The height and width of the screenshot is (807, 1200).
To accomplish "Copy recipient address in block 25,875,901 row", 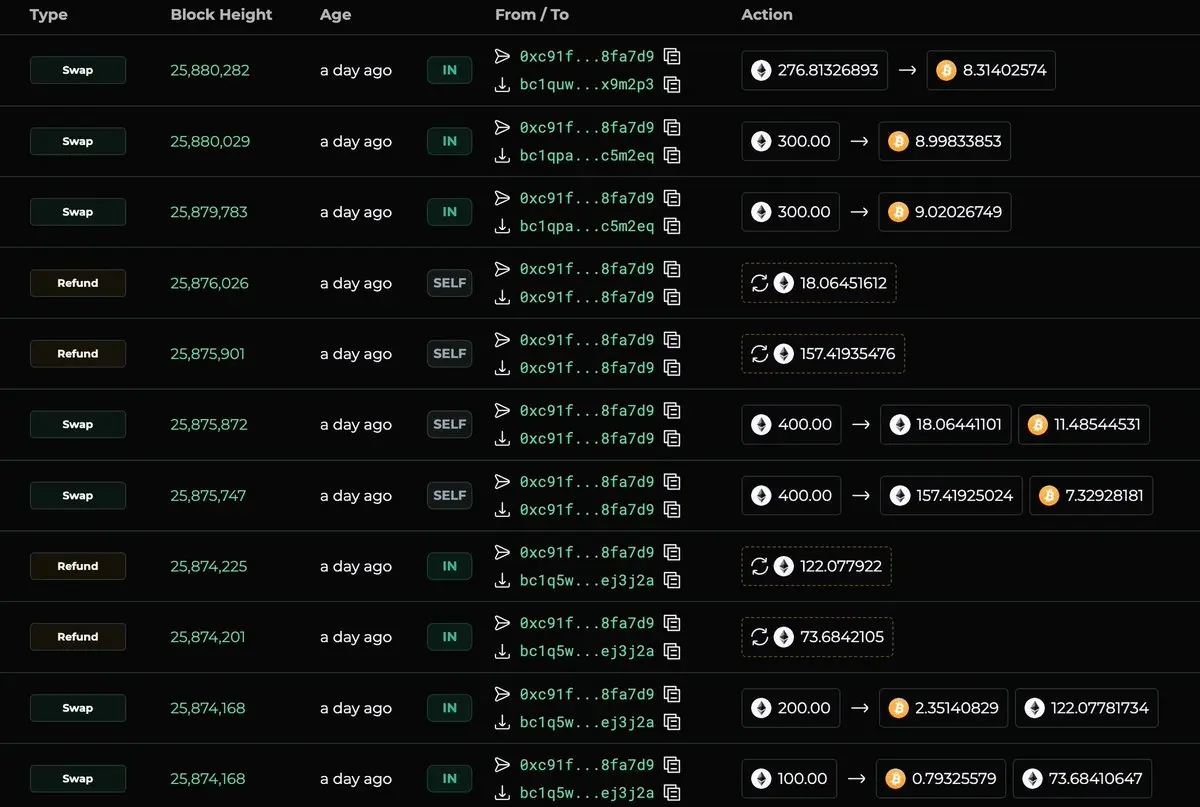I will pos(672,368).
